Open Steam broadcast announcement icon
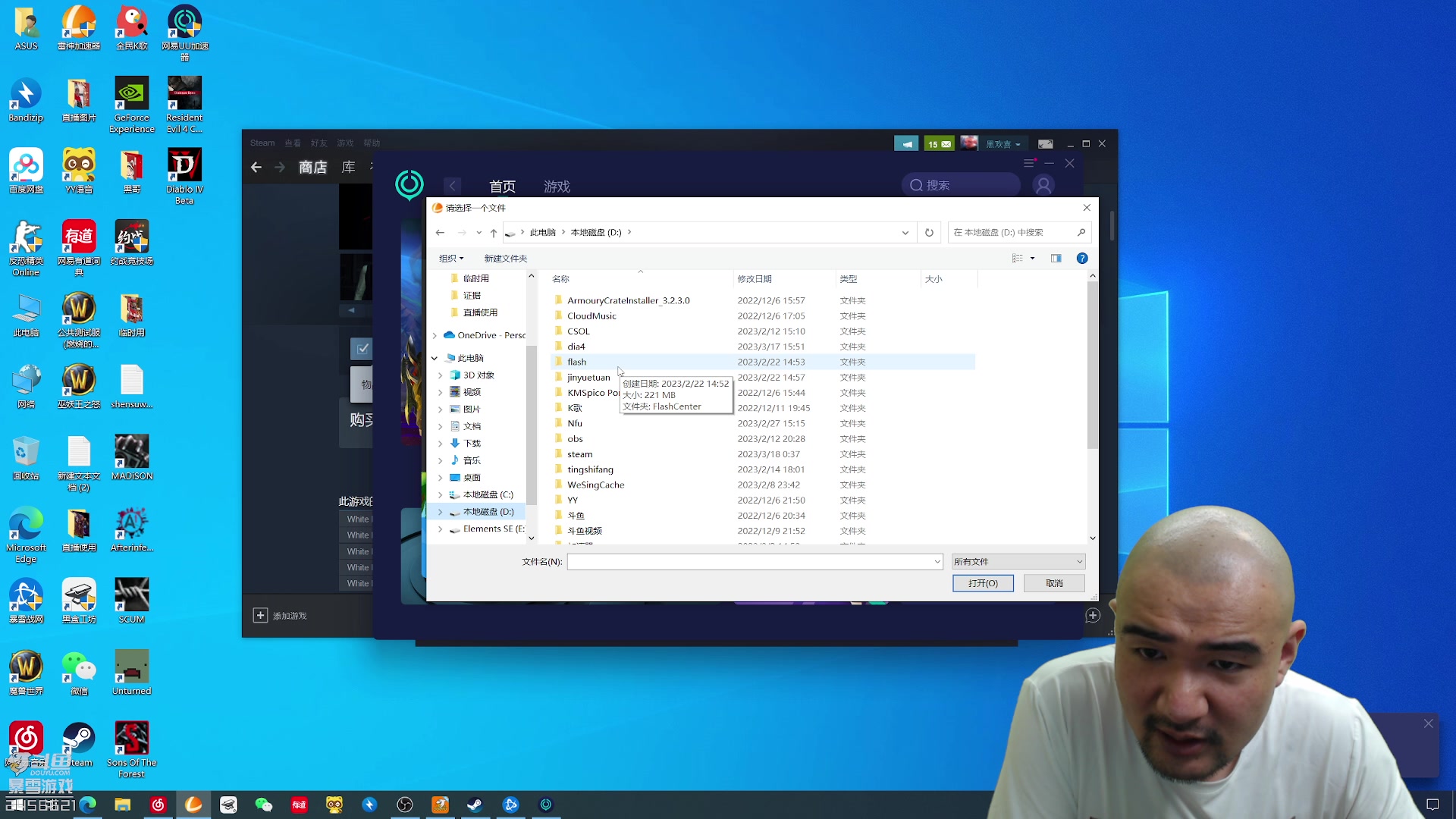 coord(906,144)
